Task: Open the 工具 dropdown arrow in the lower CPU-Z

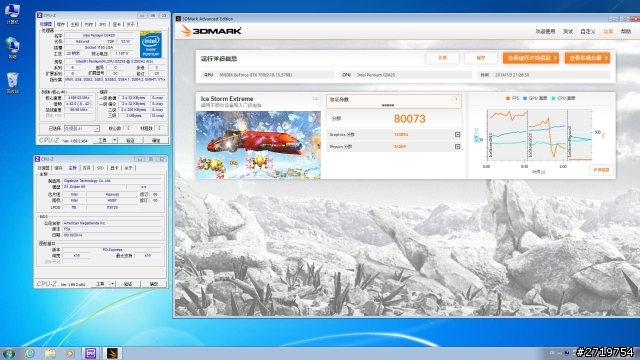Action: click(x=112, y=284)
